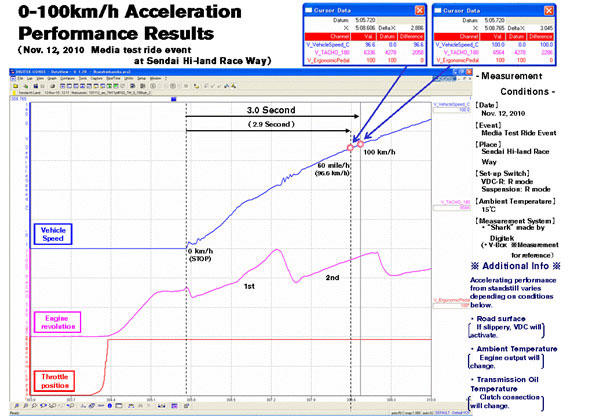This screenshot has height=420, width=590.
Task: Click the blue position marker above the graph
Action: 173,99
